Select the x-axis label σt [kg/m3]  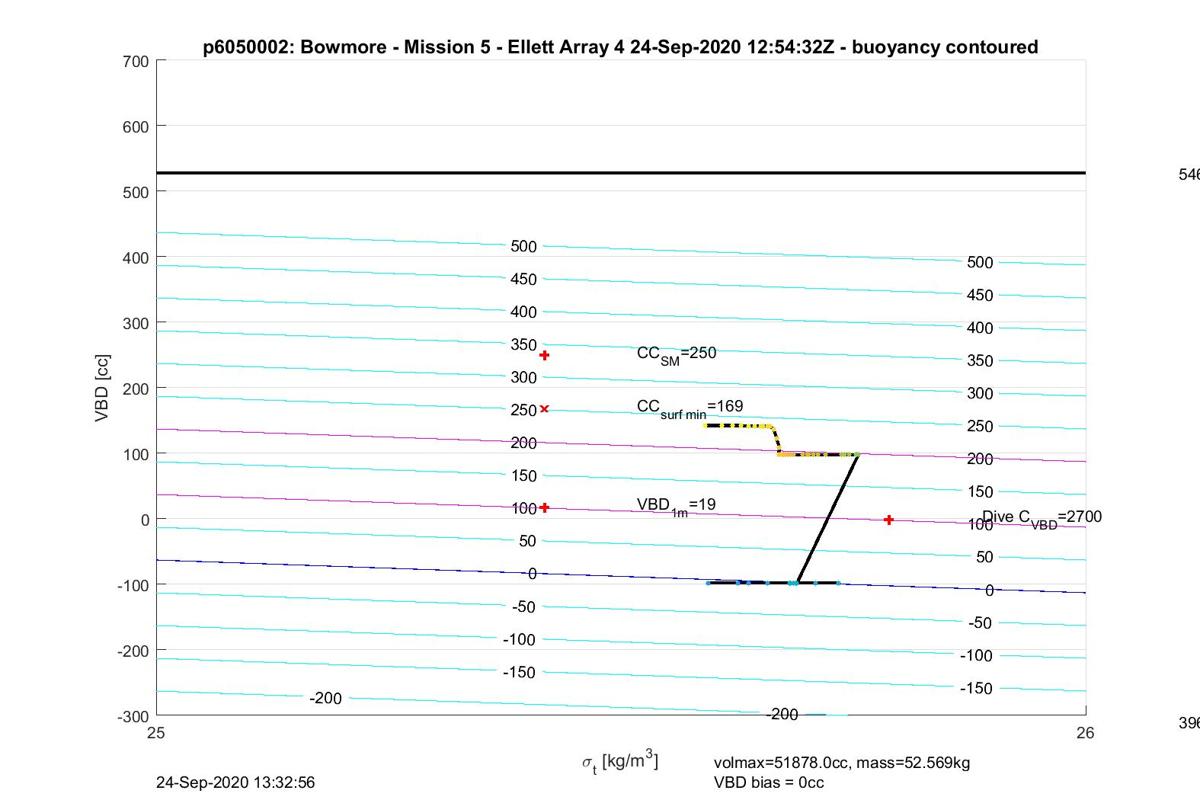(620, 762)
